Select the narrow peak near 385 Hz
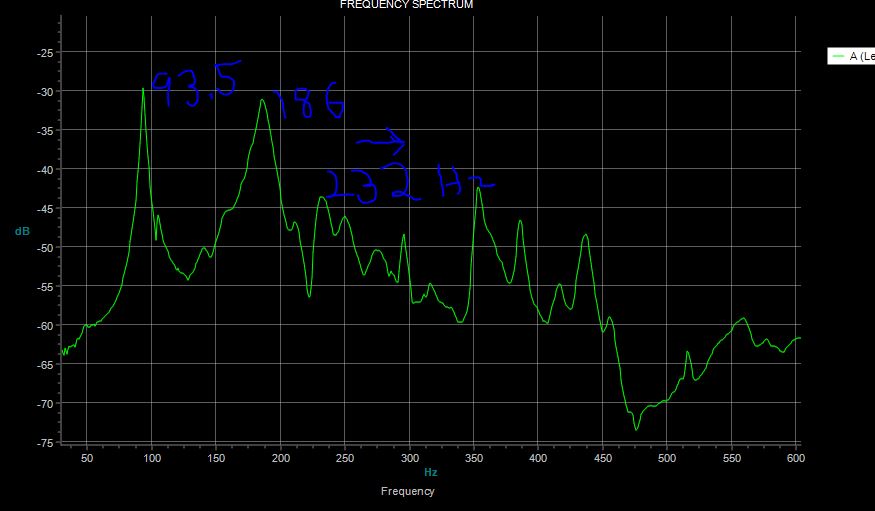This screenshot has width=875, height=511. (520, 221)
